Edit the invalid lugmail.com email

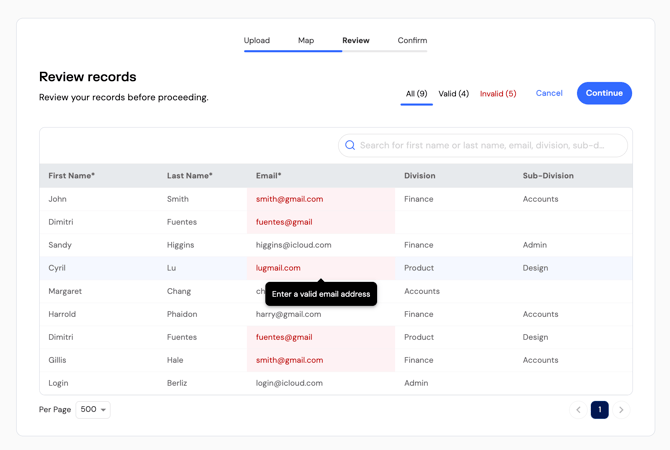(321, 268)
